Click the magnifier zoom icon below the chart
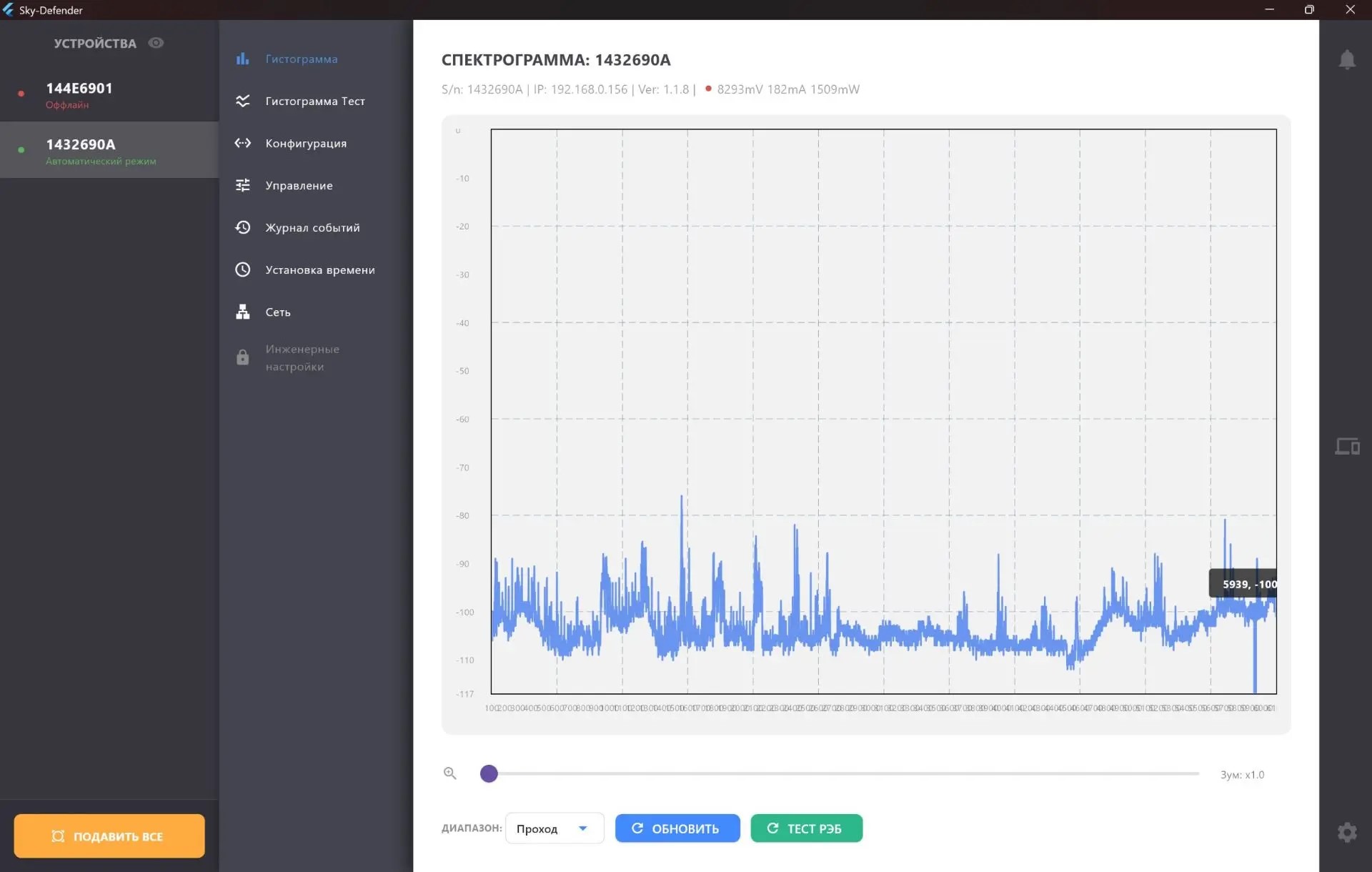 (x=449, y=773)
